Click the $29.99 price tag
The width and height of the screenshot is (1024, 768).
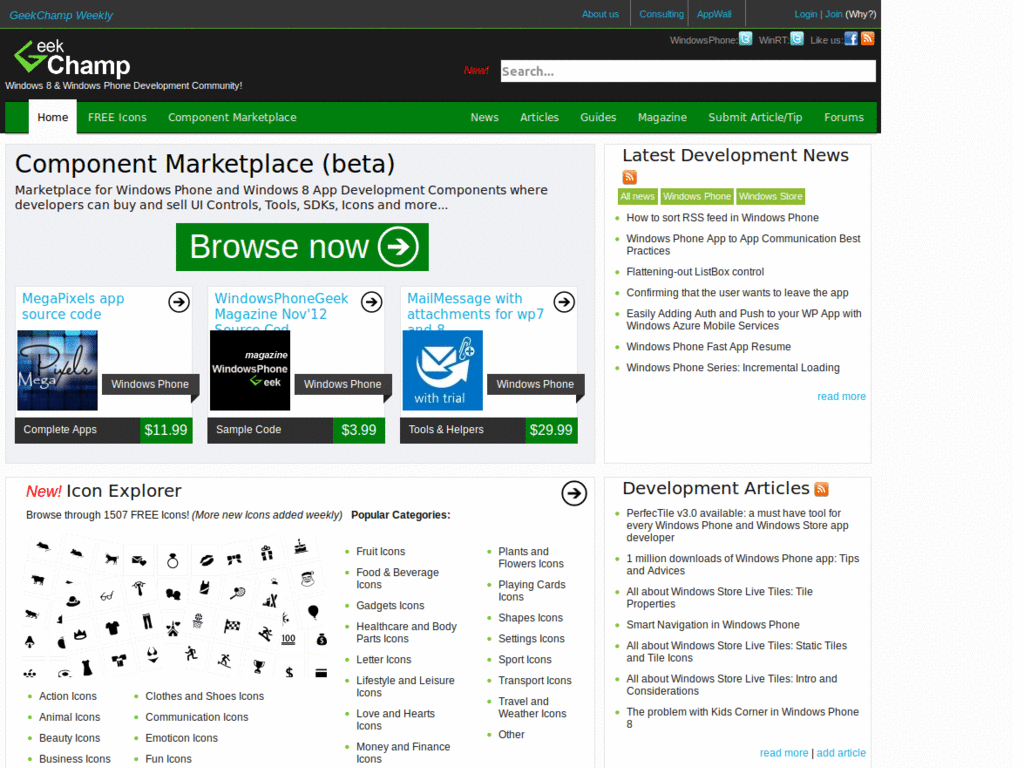551,430
